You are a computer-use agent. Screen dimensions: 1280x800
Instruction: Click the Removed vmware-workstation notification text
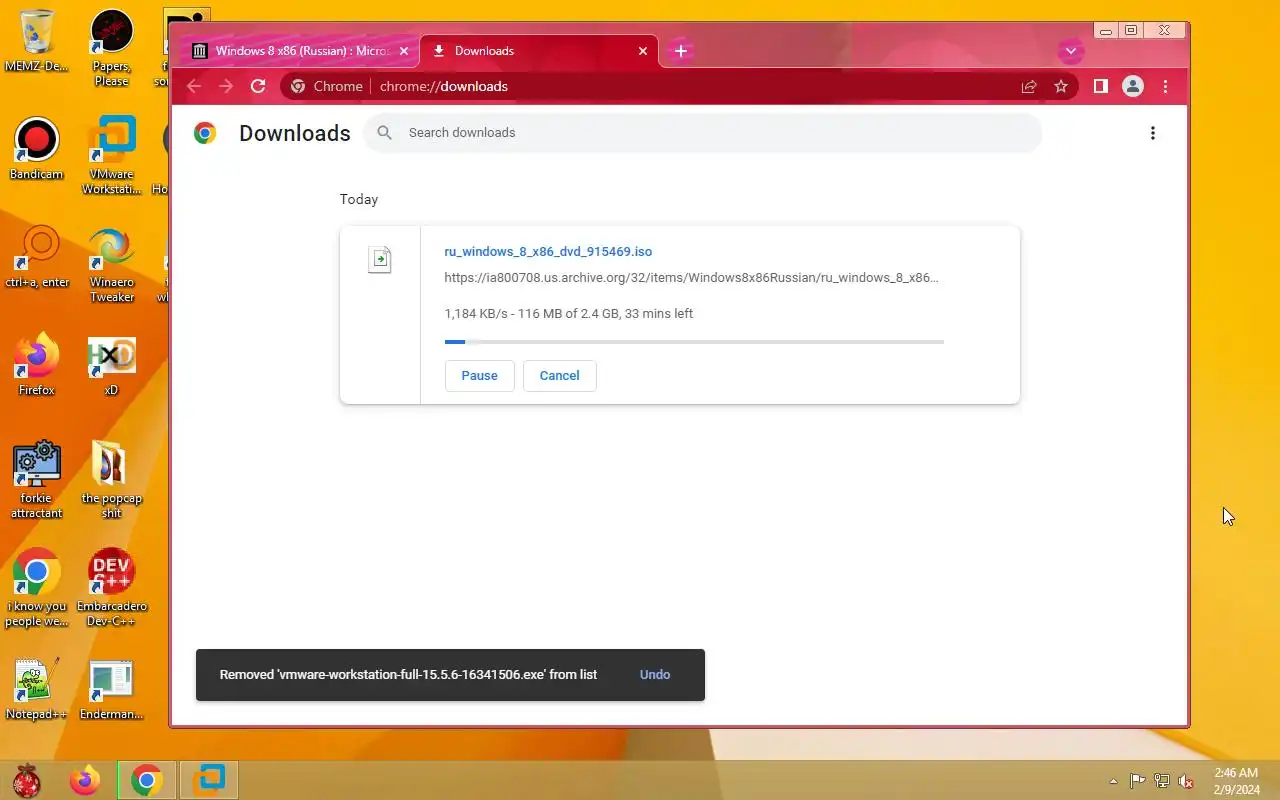[x=408, y=674]
